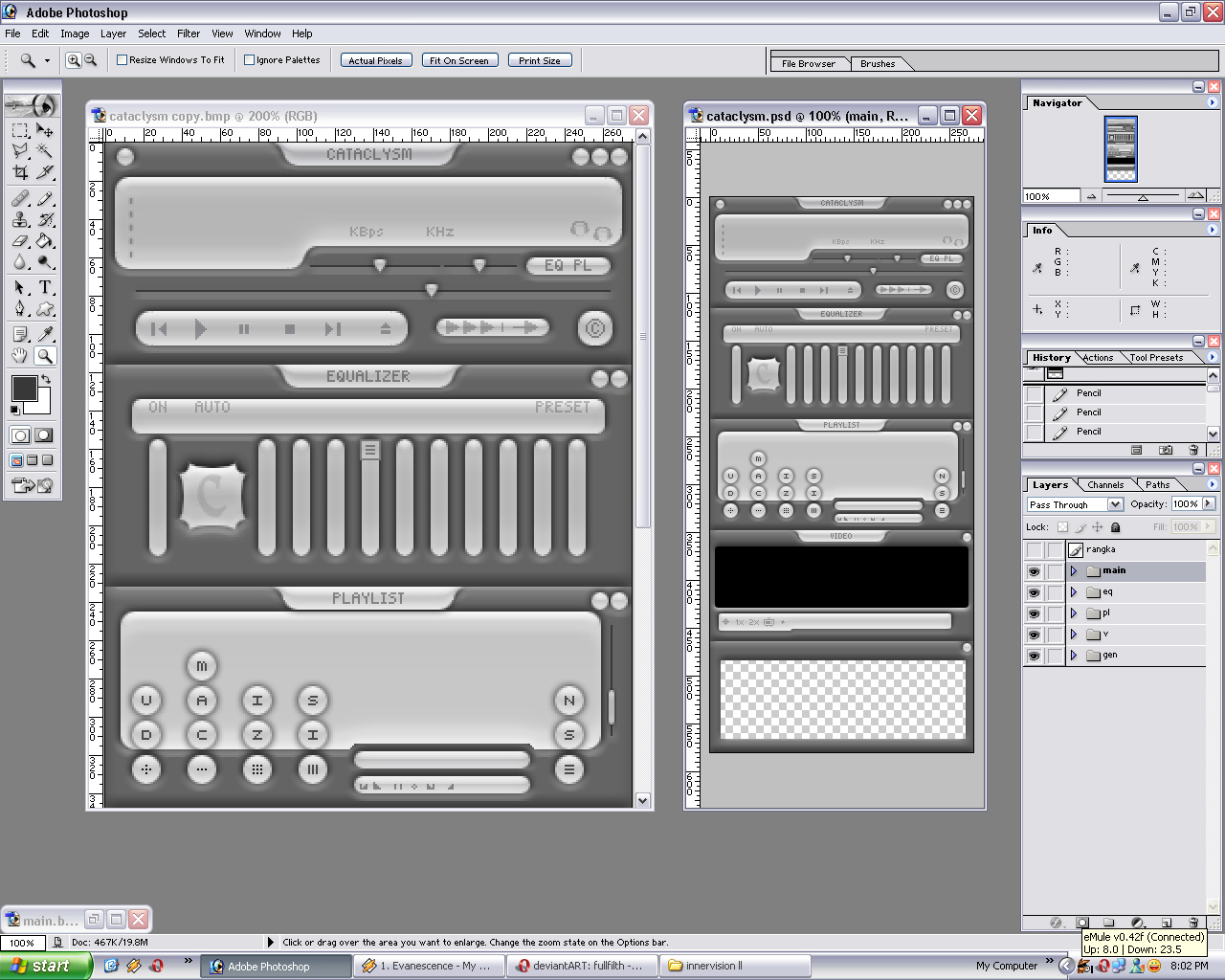Select the Eyedropper tool

[x=44, y=334]
